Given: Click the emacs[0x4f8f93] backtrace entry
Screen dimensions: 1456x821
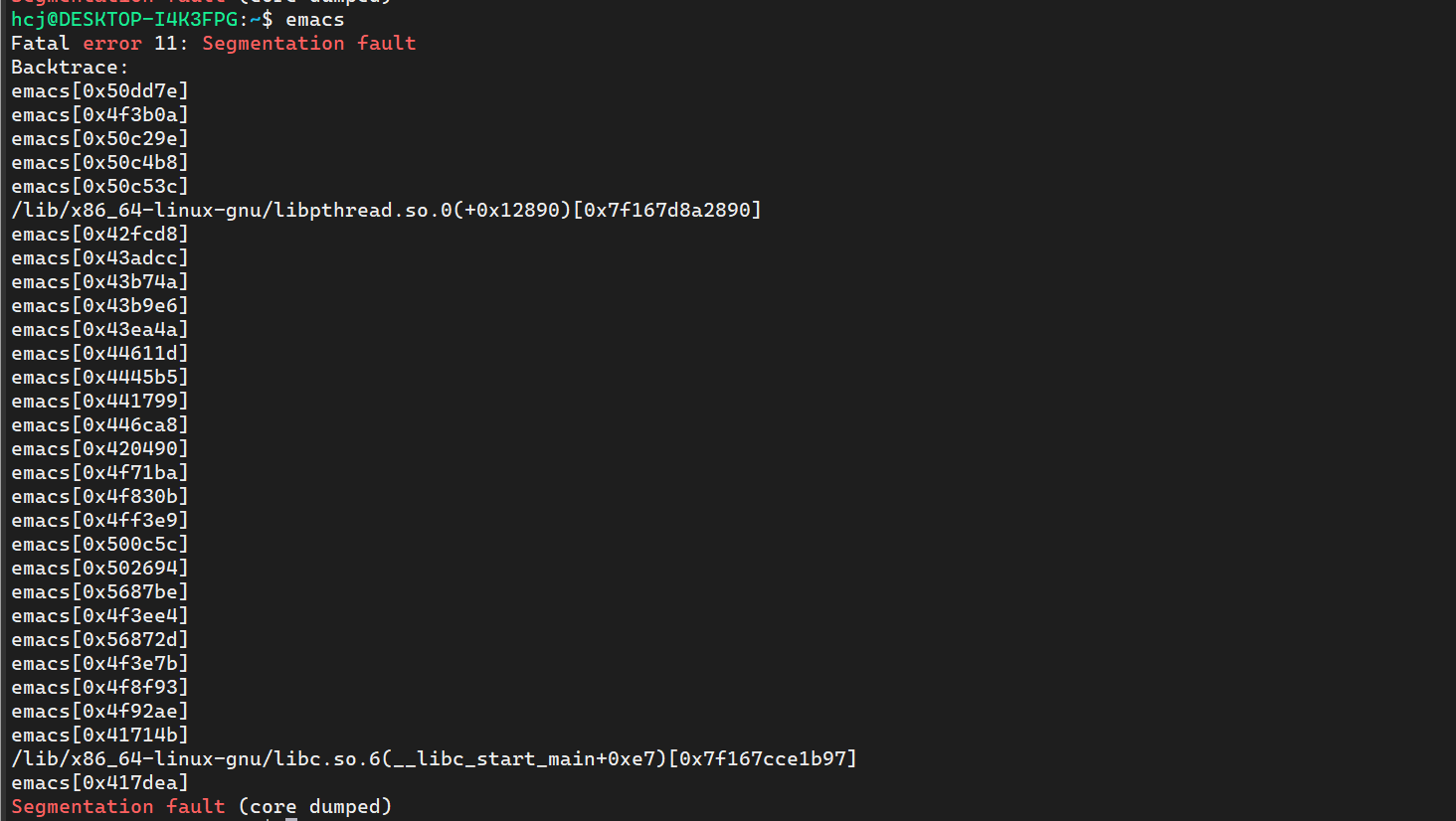Looking at the screenshot, I should point(99,688).
